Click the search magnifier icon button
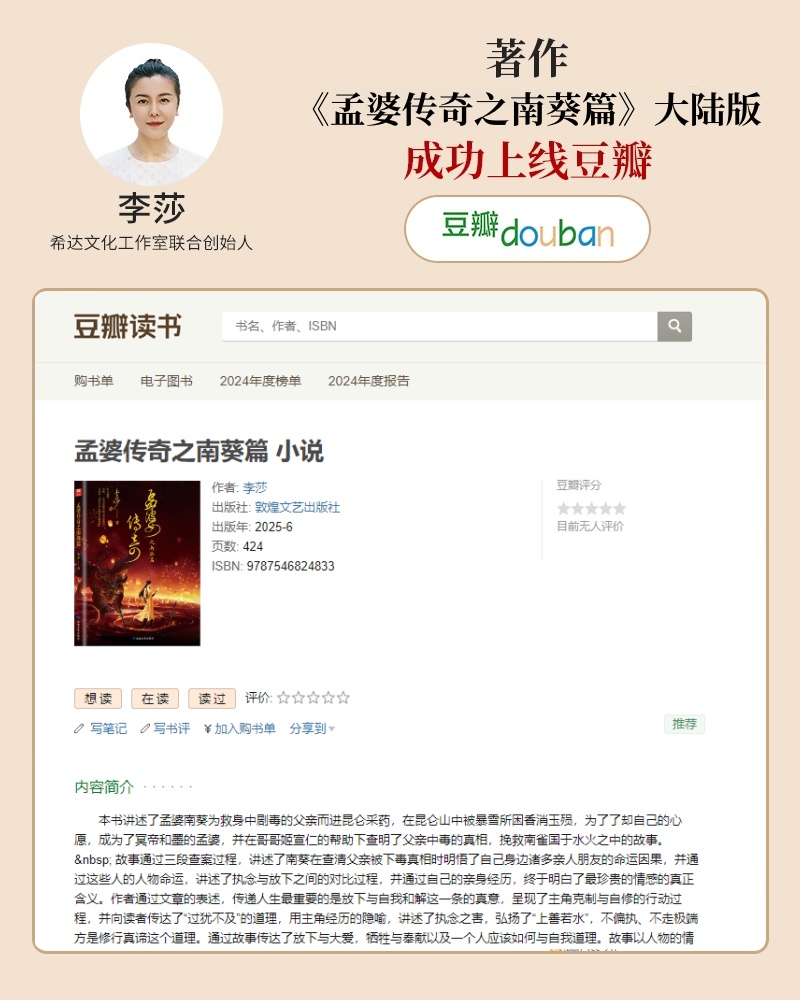This screenshot has width=800, height=1000. point(674,327)
